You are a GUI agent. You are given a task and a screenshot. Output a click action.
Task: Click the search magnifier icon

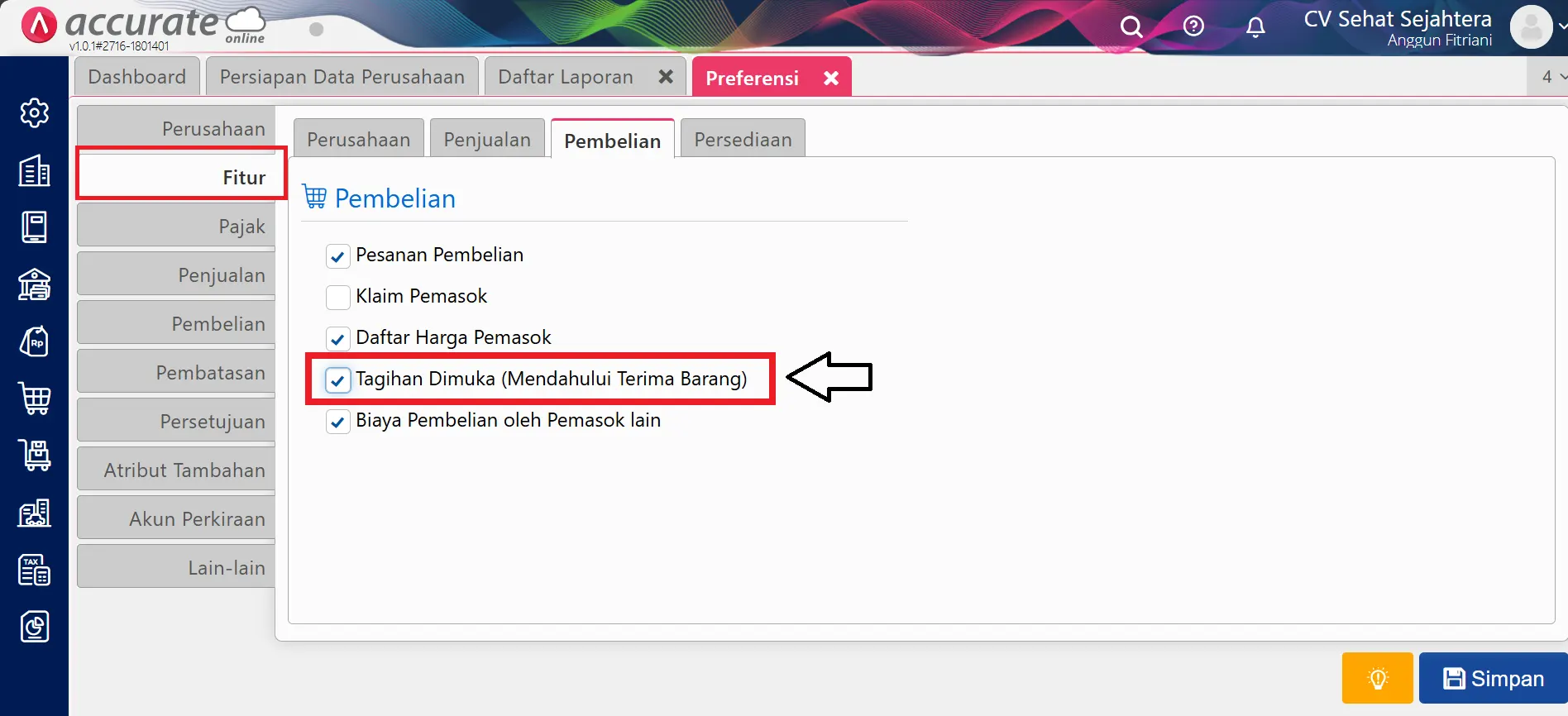(x=1131, y=27)
